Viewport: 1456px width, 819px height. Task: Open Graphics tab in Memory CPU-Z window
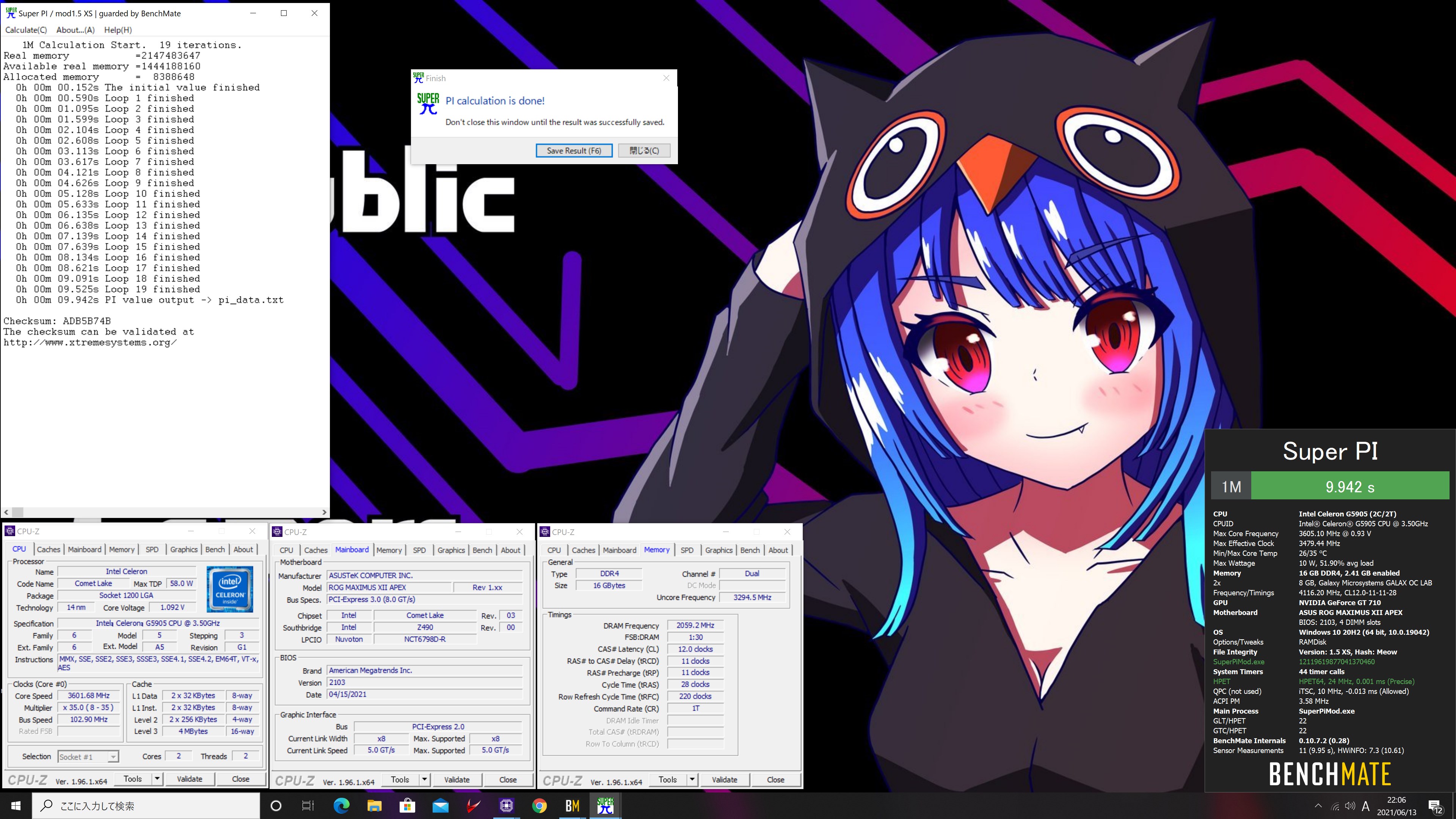pyautogui.click(x=719, y=550)
